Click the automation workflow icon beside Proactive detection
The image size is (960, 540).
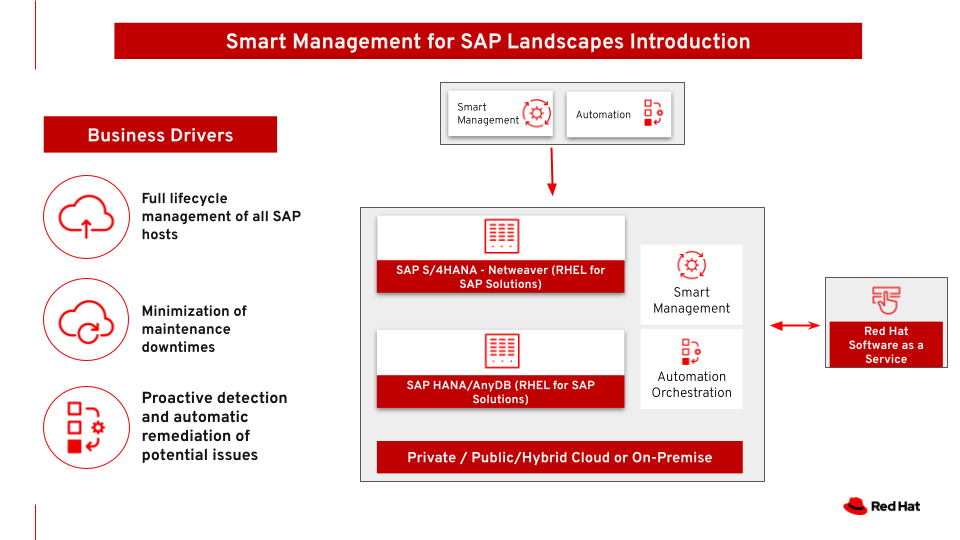(86, 427)
